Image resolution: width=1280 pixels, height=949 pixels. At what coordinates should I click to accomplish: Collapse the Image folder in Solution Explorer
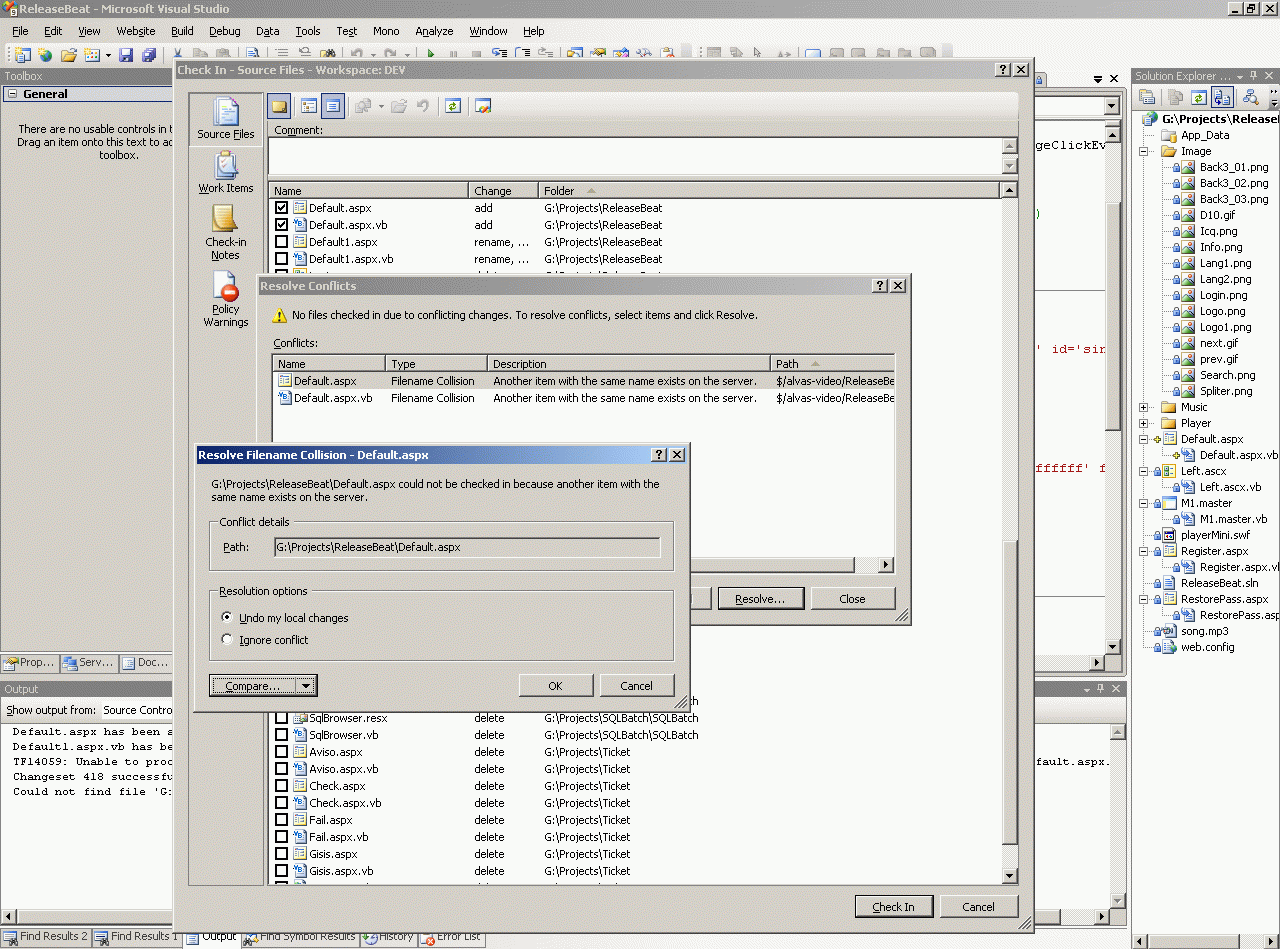[1144, 151]
